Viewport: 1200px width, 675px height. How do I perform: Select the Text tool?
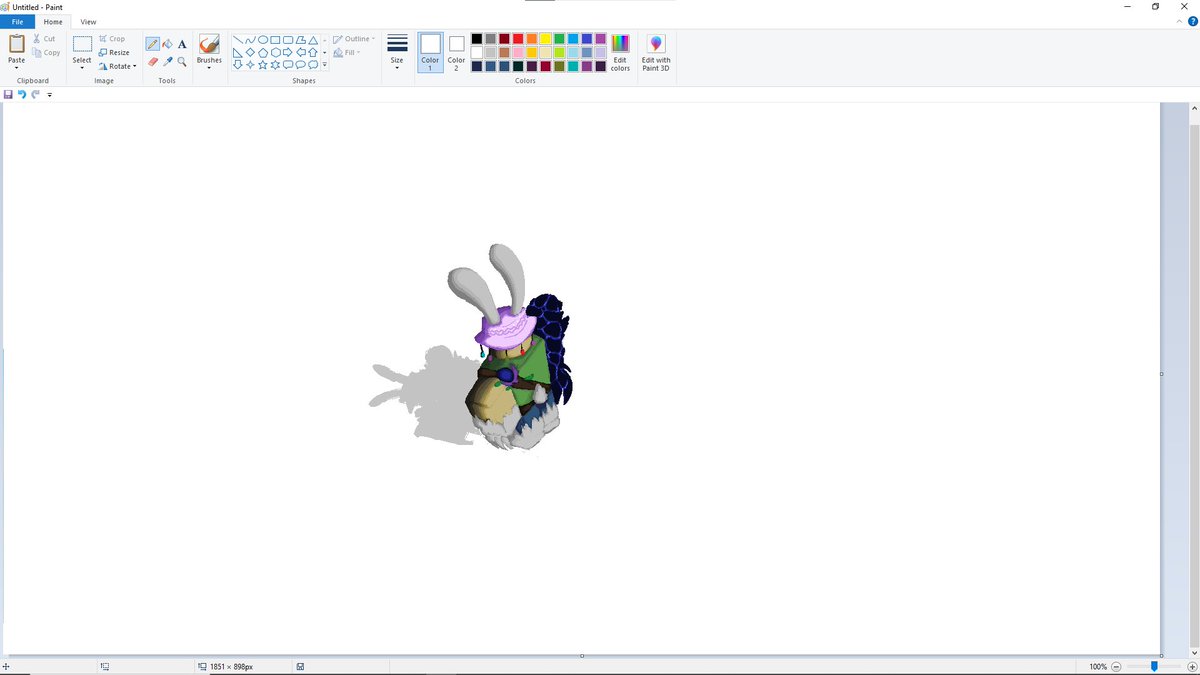(182, 44)
